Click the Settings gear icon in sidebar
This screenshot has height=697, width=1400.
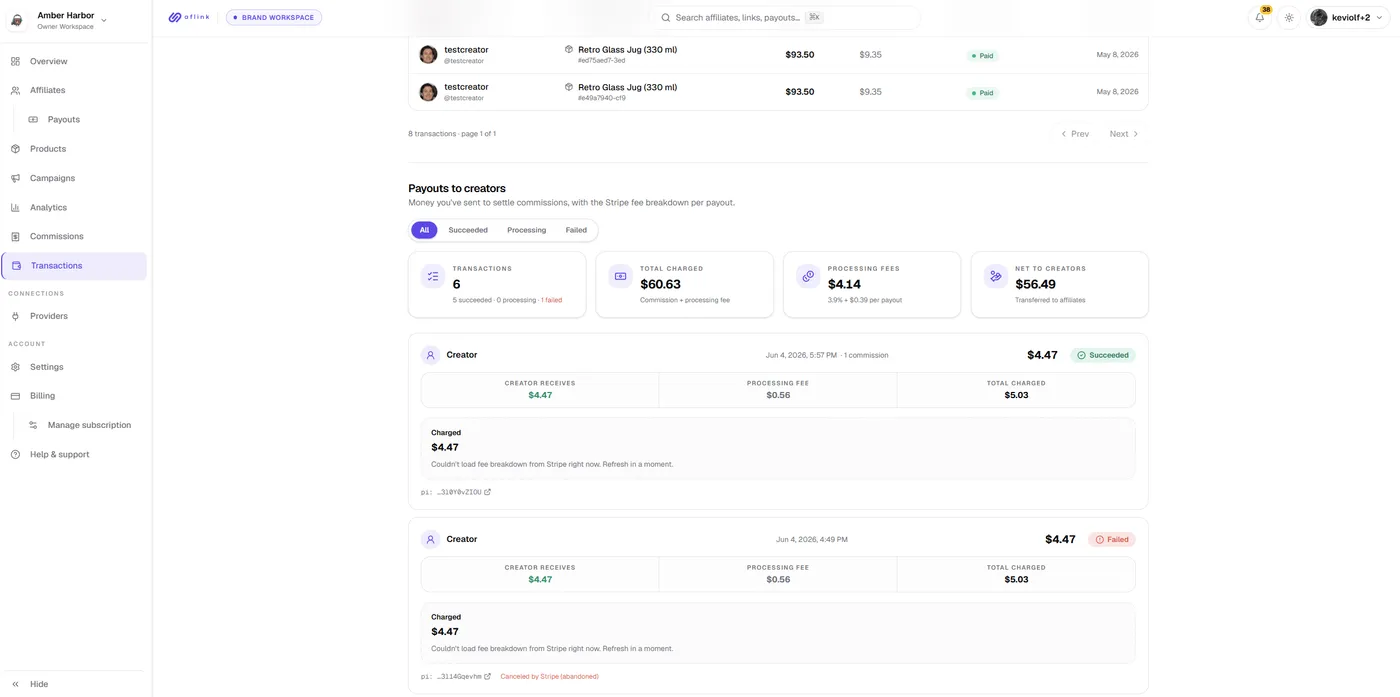coord(15,367)
